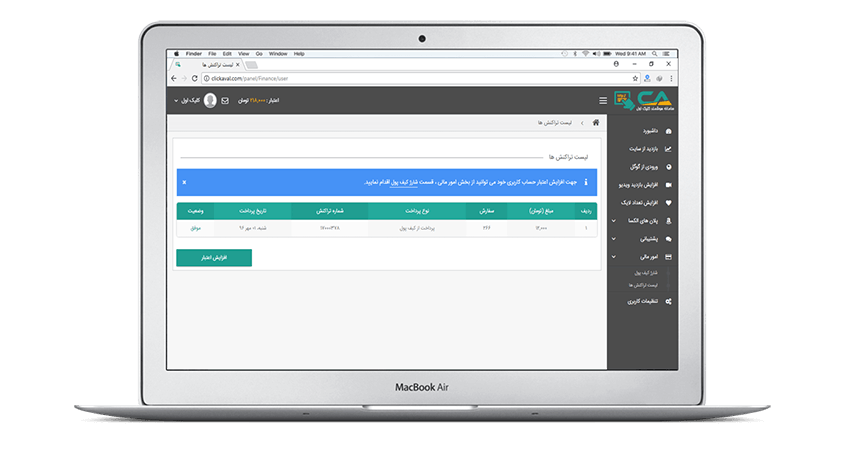Screen dimensions: 845x450
Task: Click the extension icon beside the bookmark star
Action: 647,79
